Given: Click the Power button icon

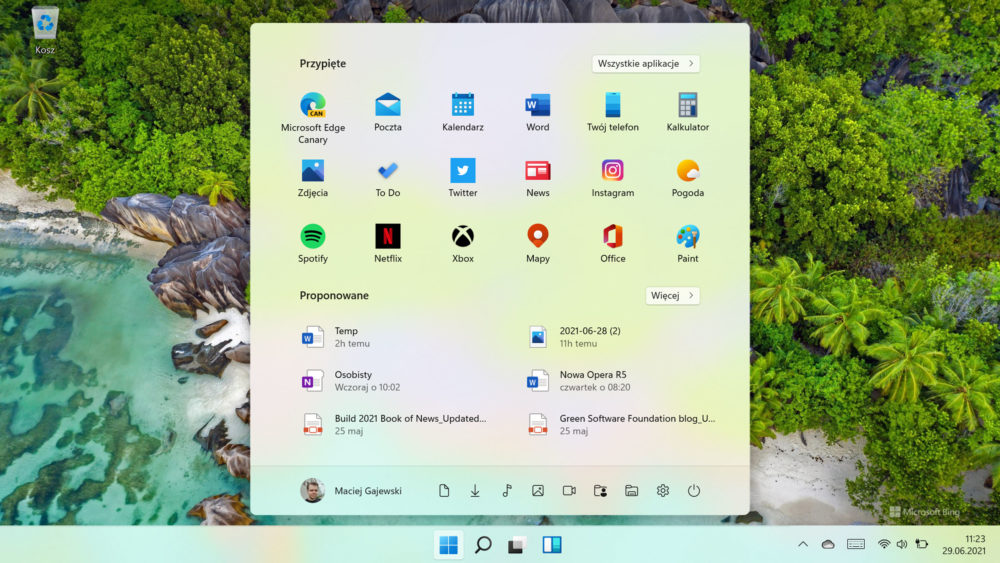Looking at the screenshot, I should click(694, 490).
